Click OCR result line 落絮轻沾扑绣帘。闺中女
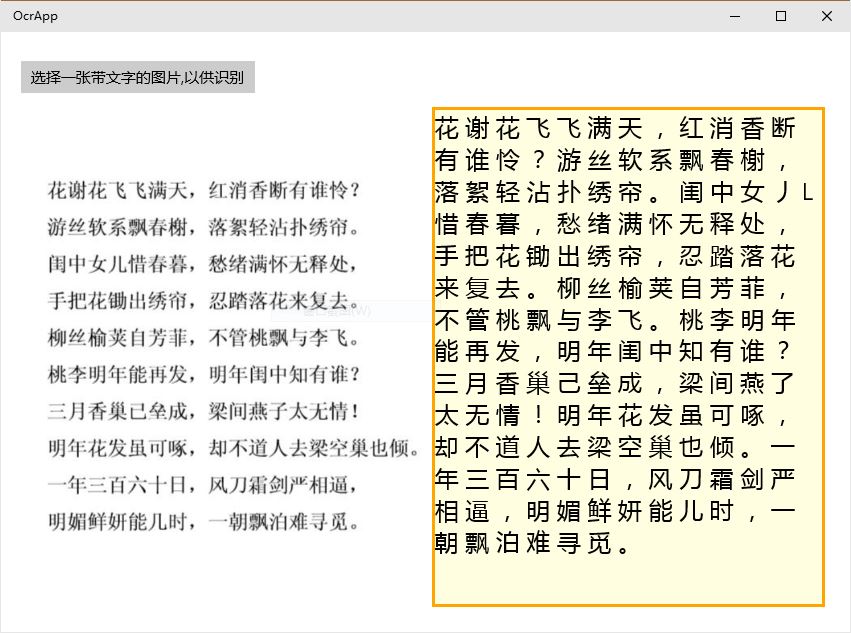The image size is (851, 633). [624, 192]
